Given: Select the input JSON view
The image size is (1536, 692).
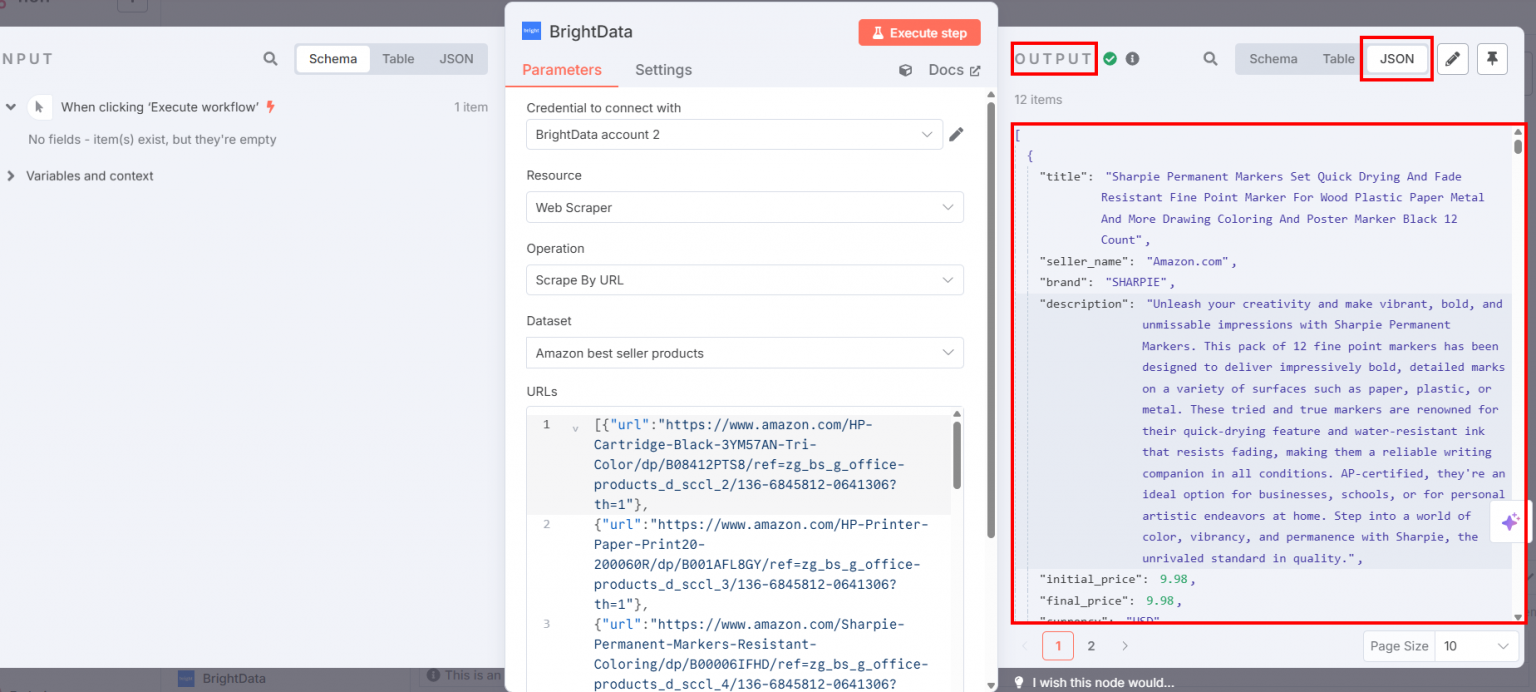Looking at the screenshot, I should pos(457,59).
